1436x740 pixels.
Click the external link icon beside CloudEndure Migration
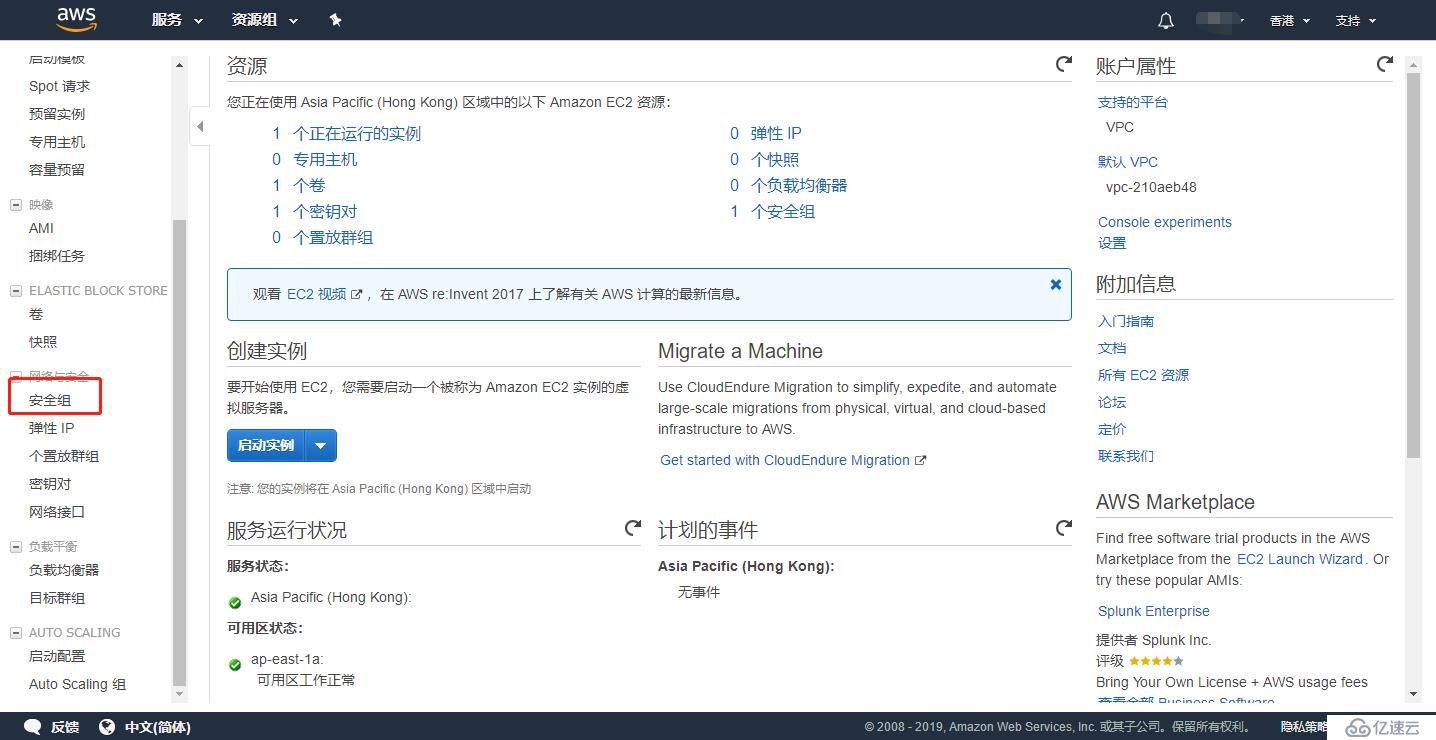coord(921,460)
